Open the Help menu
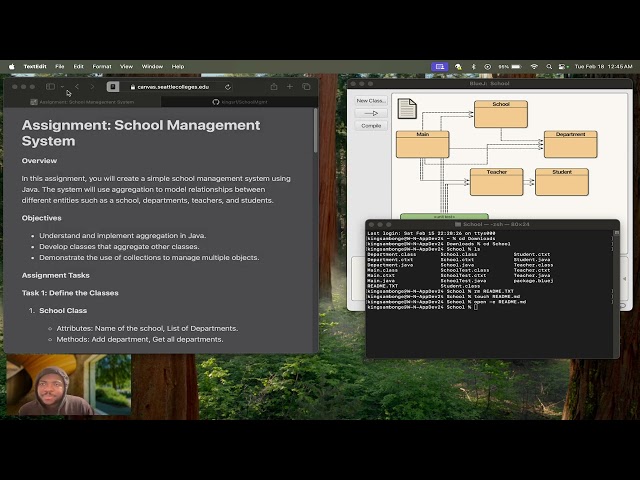Viewport: 640px width, 480px height. click(x=178, y=67)
